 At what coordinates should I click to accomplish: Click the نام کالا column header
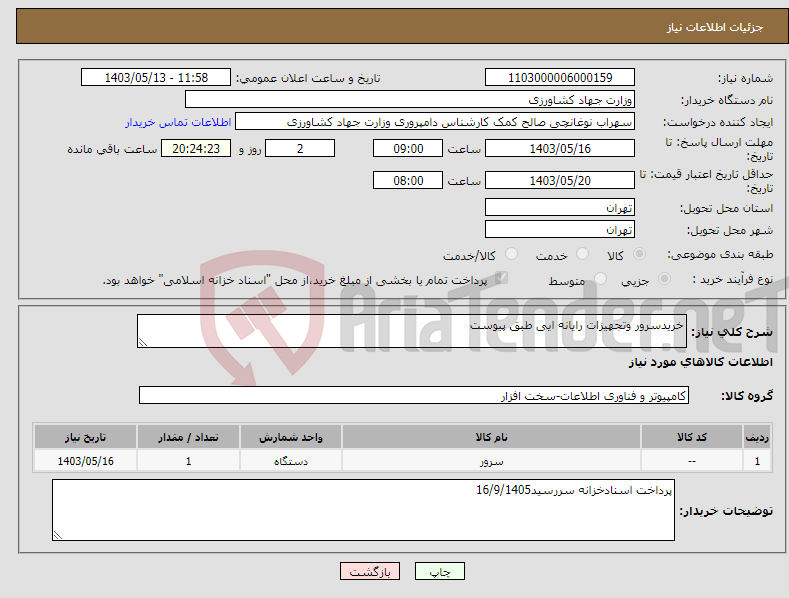[x=491, y=437]
